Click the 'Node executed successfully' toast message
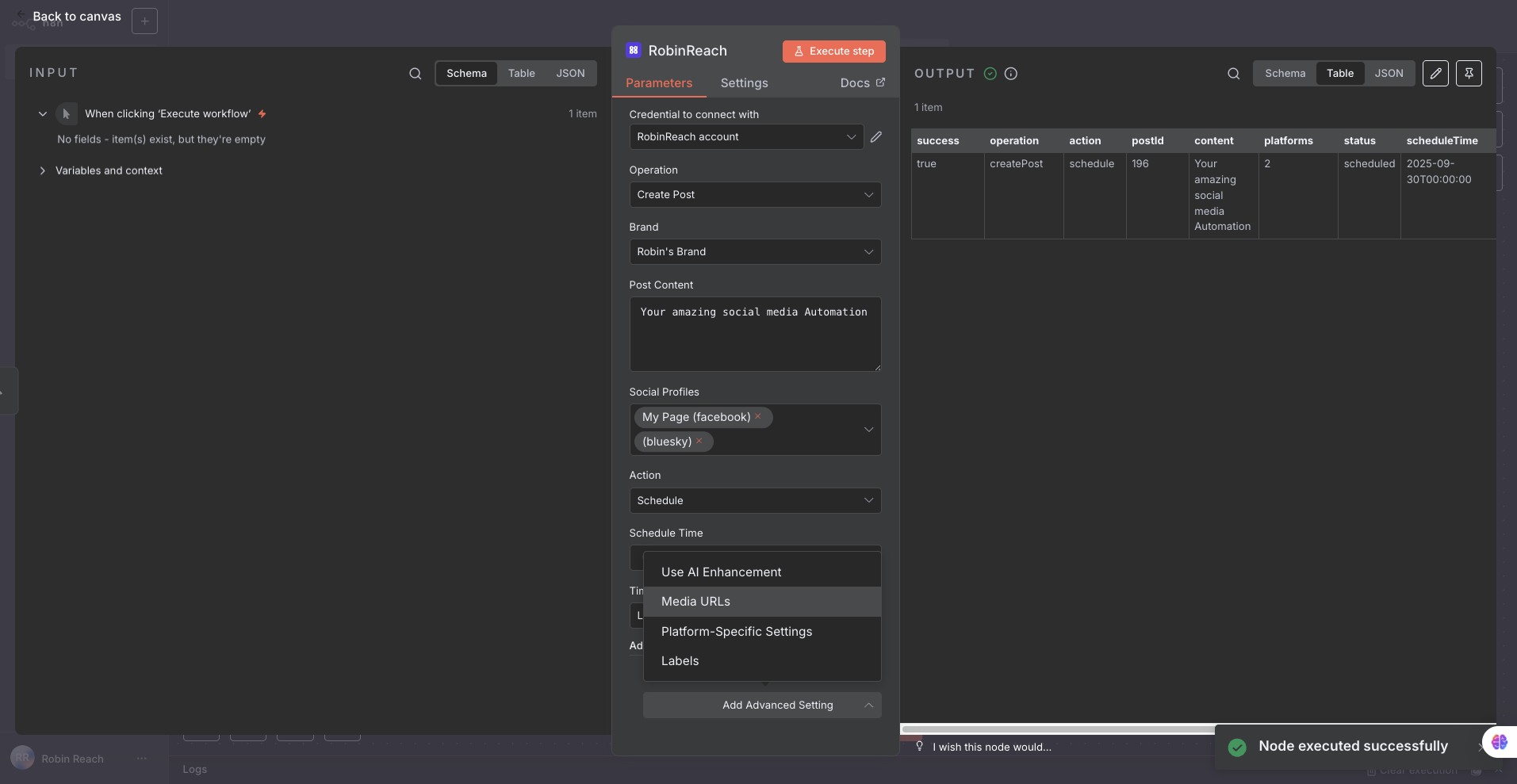 click(x=1353, y=747)
